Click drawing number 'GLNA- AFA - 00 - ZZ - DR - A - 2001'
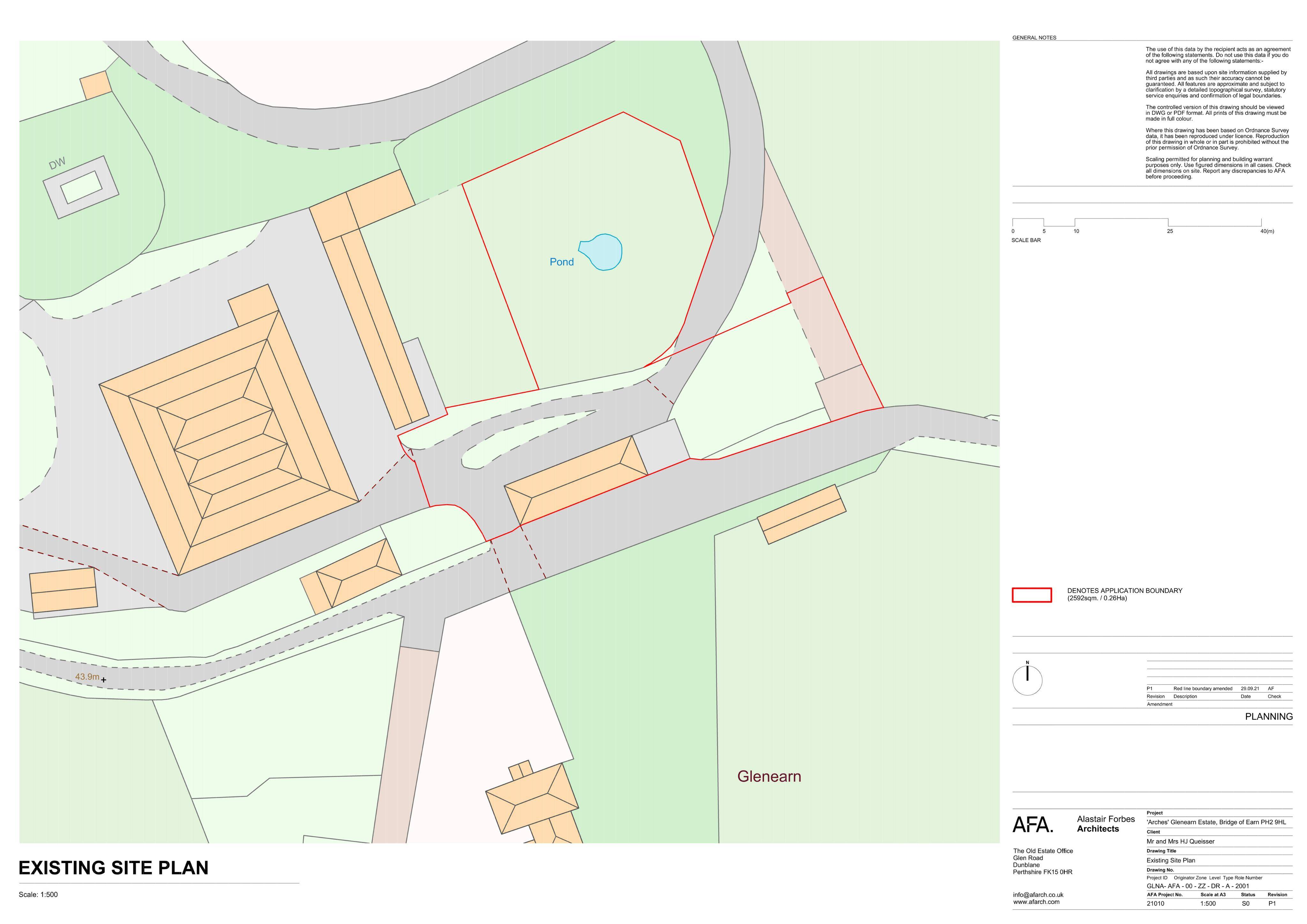This screenshot has height=924, width=1307. pyautogui.click(x=1198, y=886)
